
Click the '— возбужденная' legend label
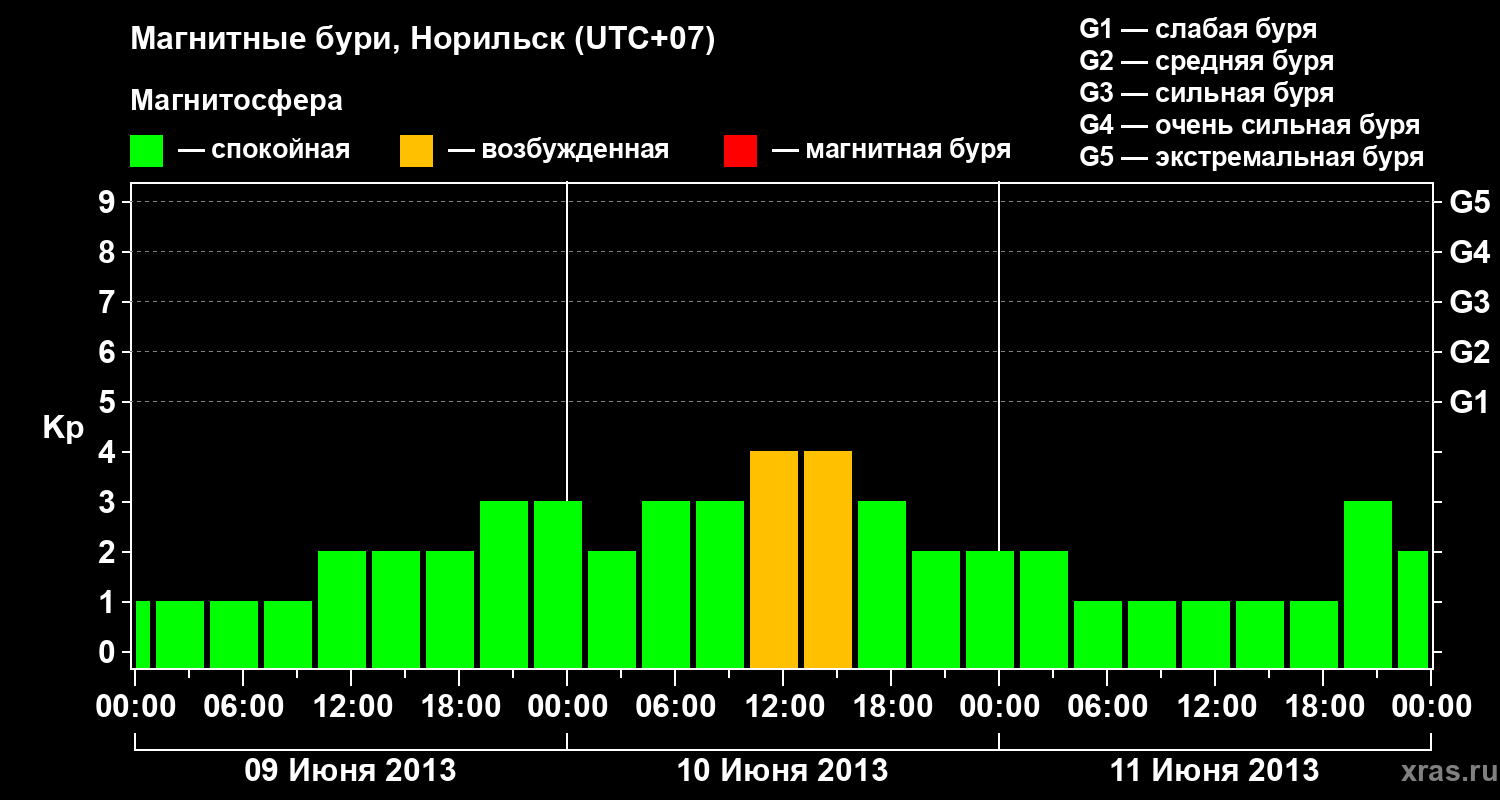(x=558, y=151)
